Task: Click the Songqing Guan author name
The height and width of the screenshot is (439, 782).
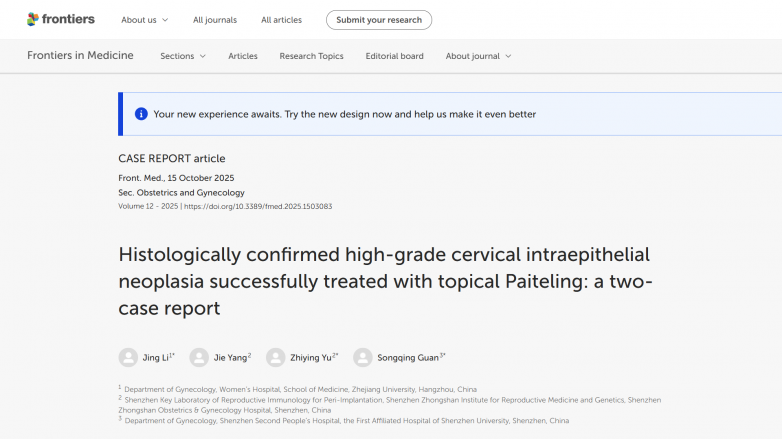Action: tap(408, 357)
